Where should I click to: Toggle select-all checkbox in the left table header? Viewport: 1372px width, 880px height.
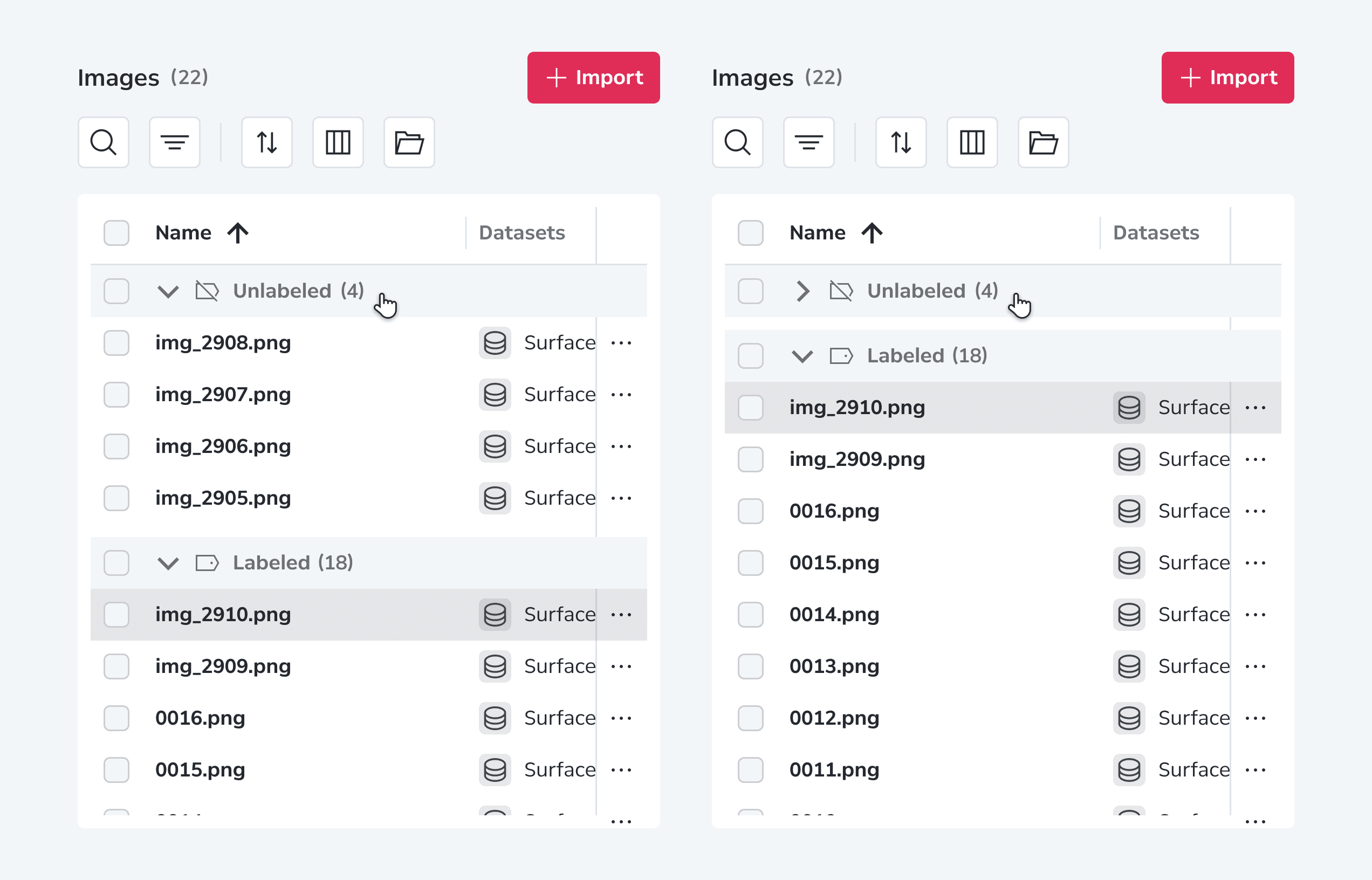coord(116,233)
